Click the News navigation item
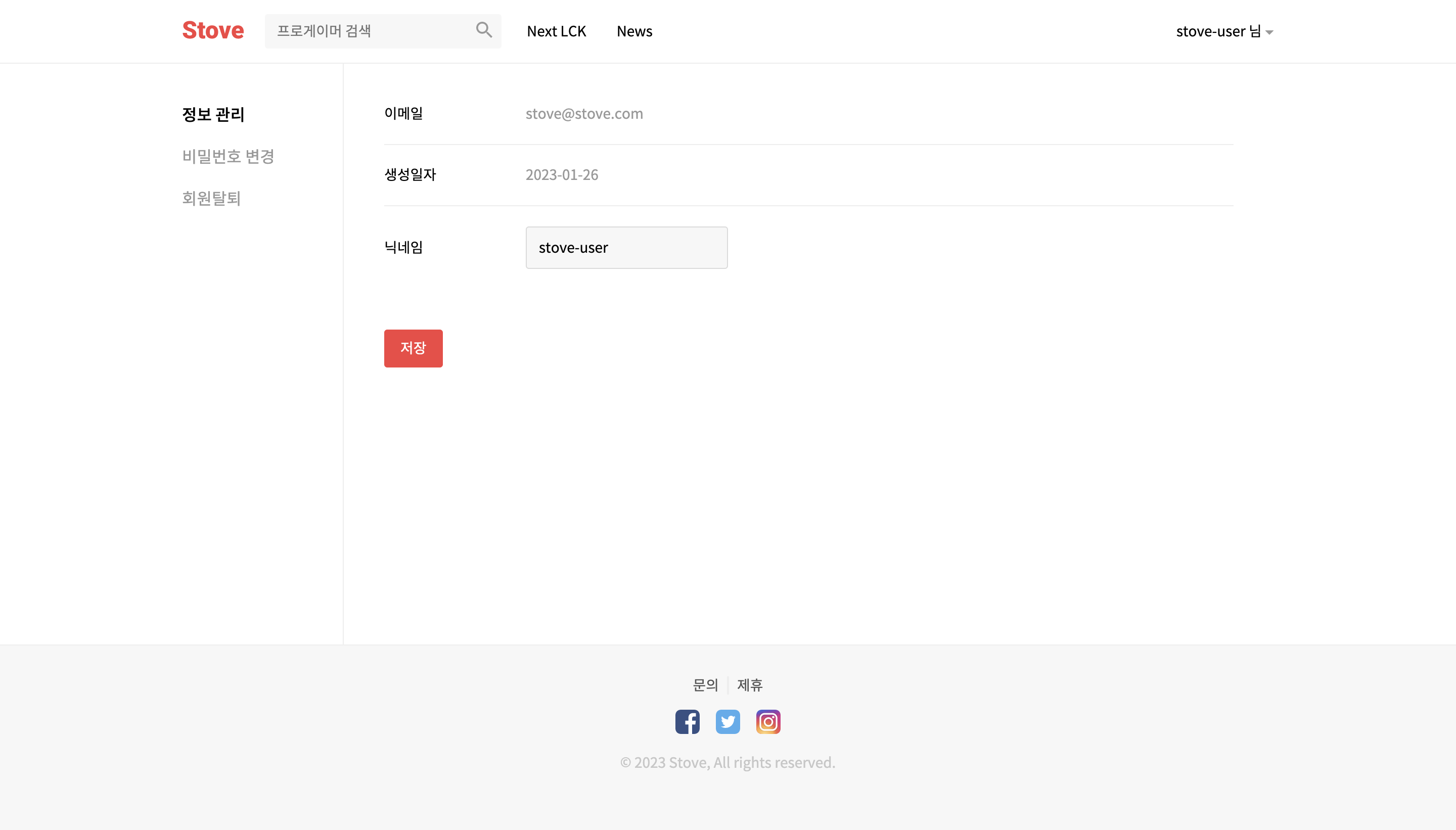The height and width of the screenshot is (830, 1456). pyautogui.click(x=634, y=31)
